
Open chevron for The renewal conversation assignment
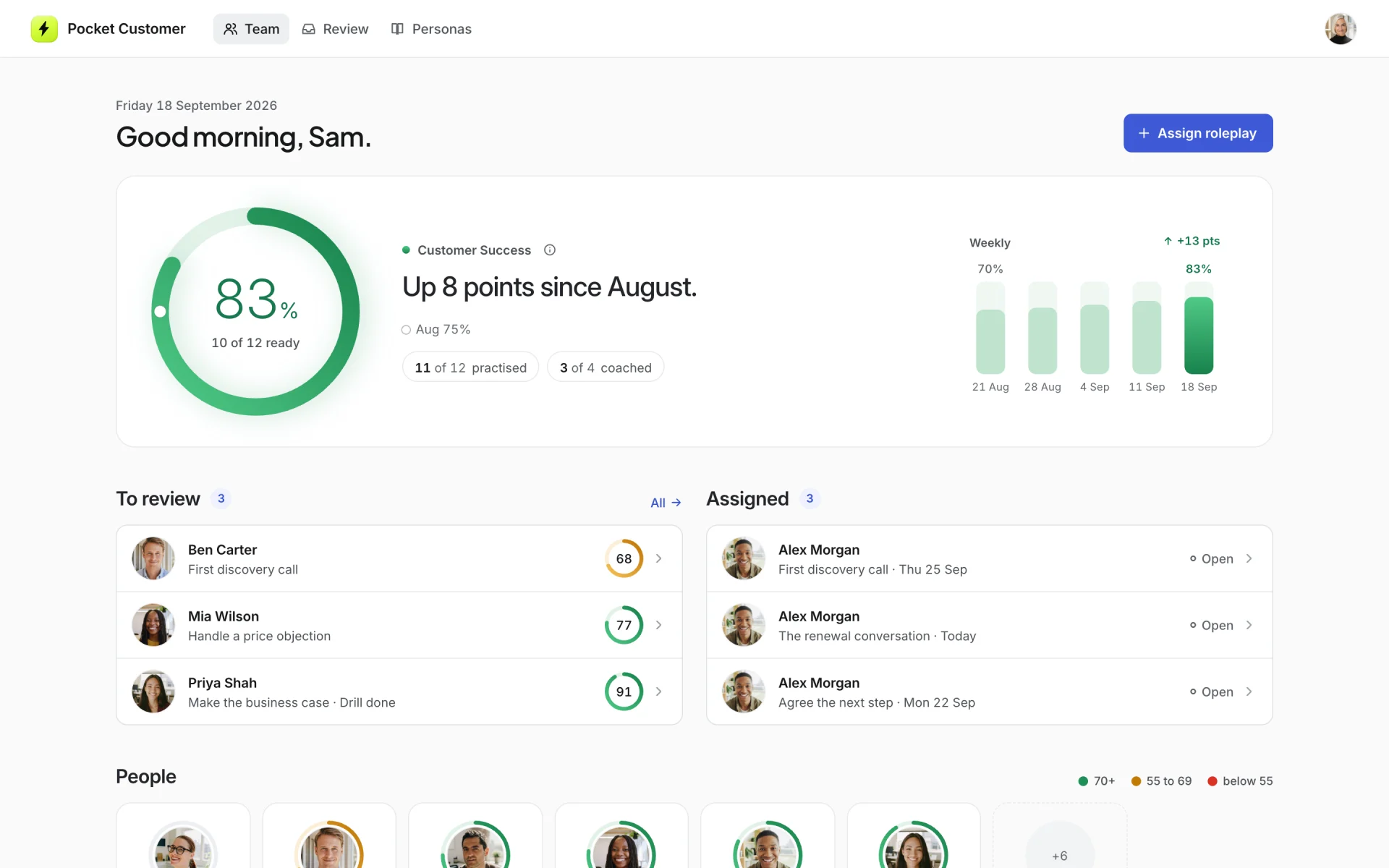click(1249, 625)
